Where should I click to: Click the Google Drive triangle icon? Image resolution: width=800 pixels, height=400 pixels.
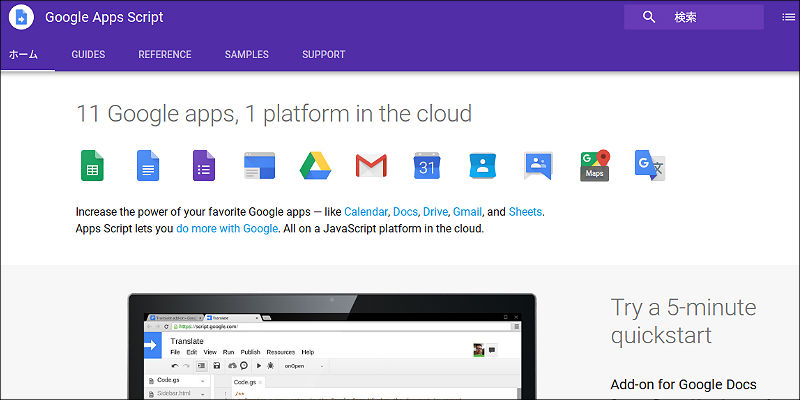[x=315, y=165]
